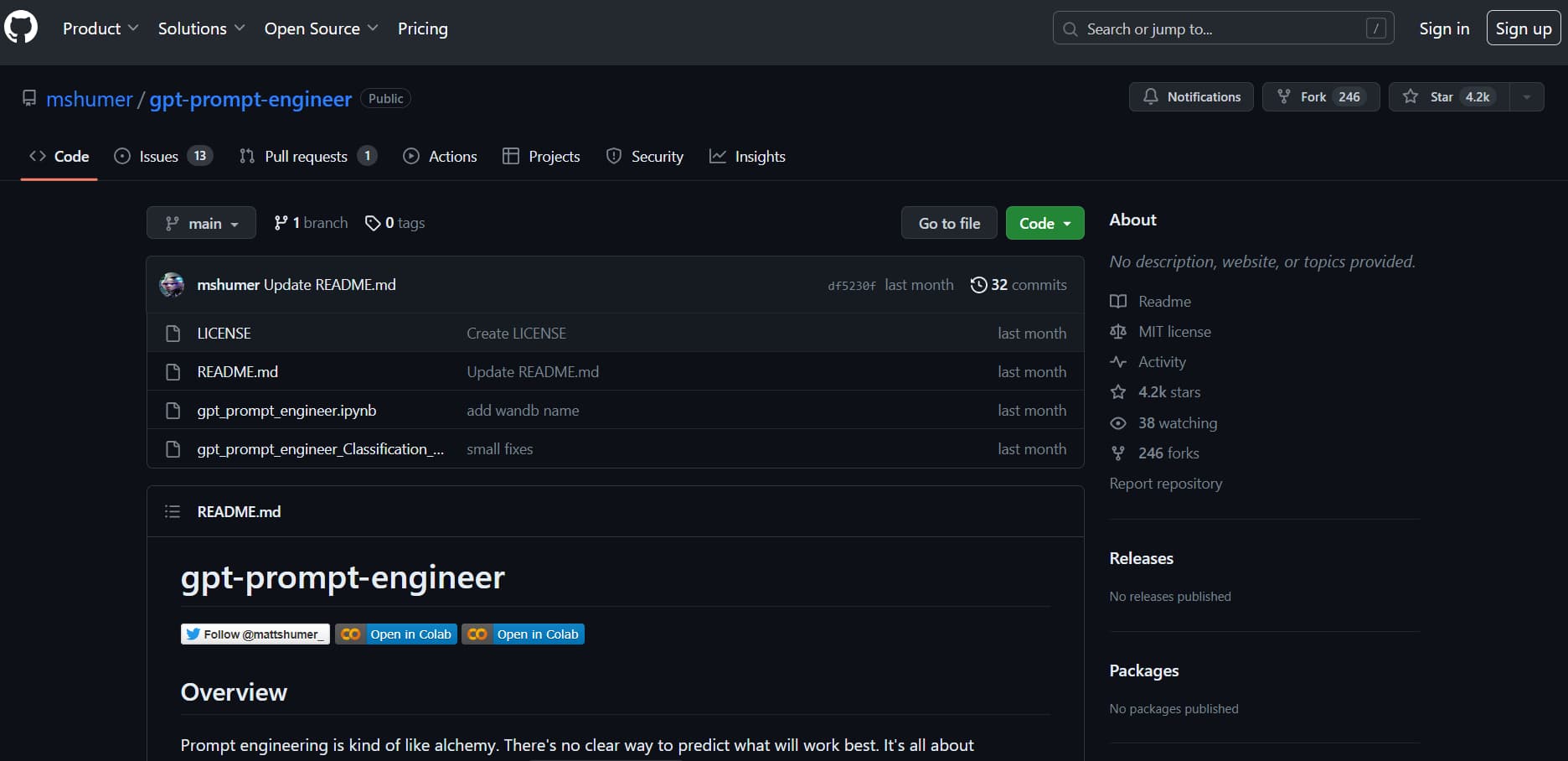Click Report repository link
The height and width of the screenshot is (761, 1568).
click(1166, 484)
